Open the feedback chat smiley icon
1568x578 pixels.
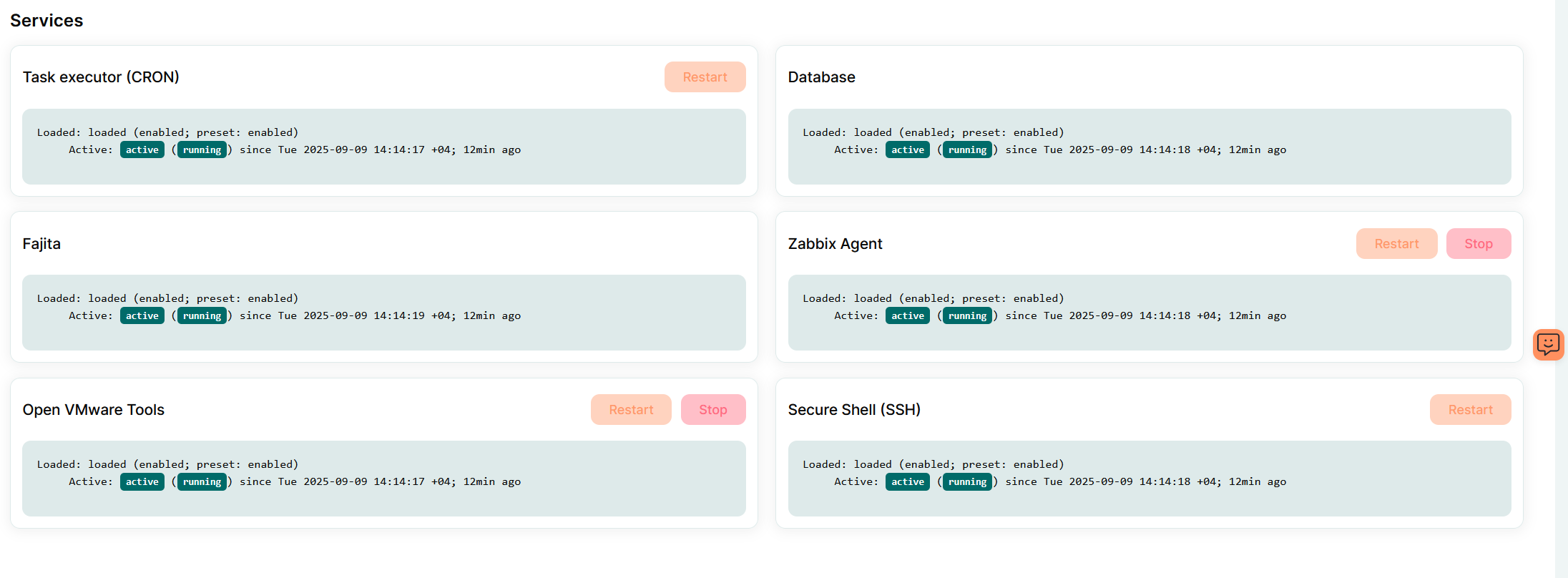[1548, 345]
